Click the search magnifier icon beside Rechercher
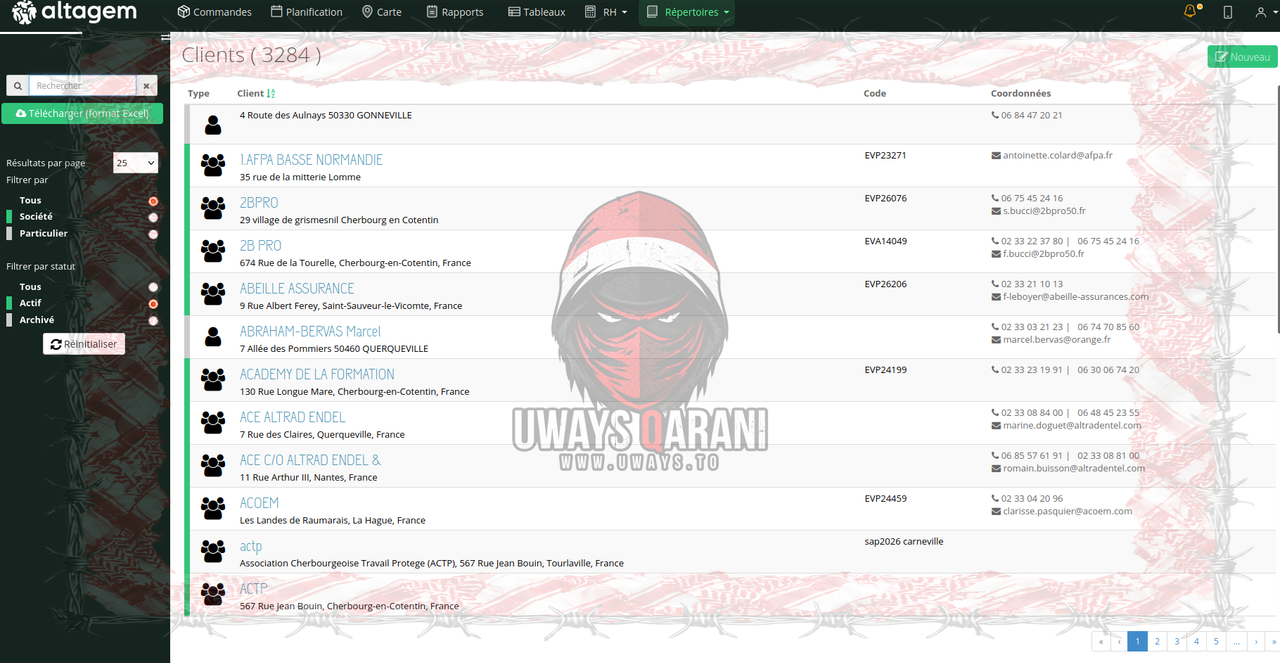1280x663 pixels. pyautogui.click(x=18, y=86)
